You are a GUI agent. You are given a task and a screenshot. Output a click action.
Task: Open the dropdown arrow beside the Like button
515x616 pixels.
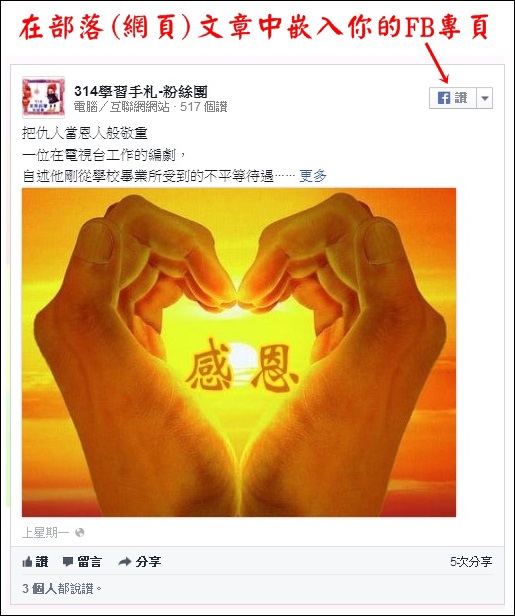[485, 97]
